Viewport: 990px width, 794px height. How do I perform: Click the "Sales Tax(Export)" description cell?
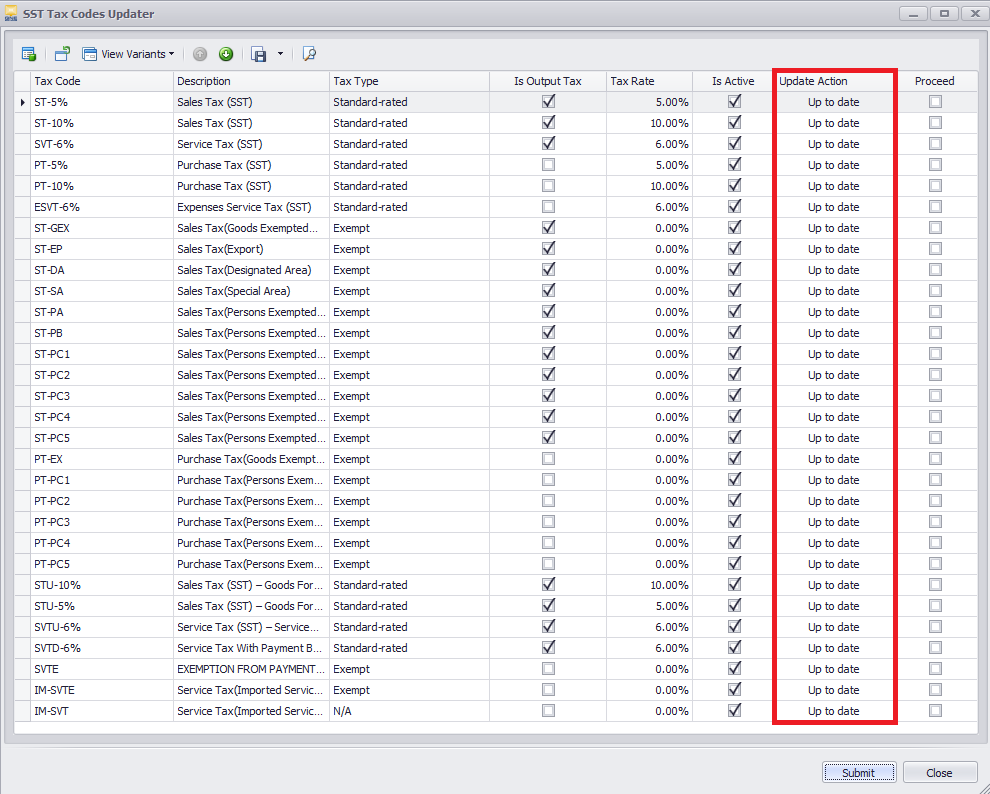[x=251, y=249]
